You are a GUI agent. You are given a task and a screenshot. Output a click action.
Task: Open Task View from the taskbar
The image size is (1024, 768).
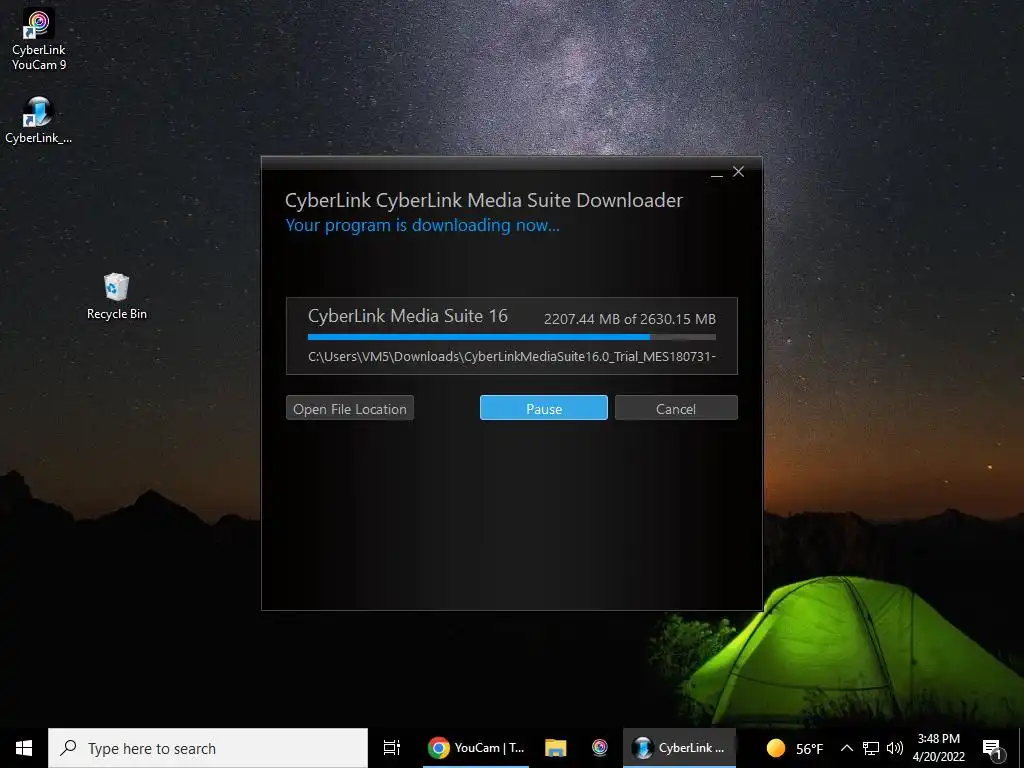[x=392, y=748]
